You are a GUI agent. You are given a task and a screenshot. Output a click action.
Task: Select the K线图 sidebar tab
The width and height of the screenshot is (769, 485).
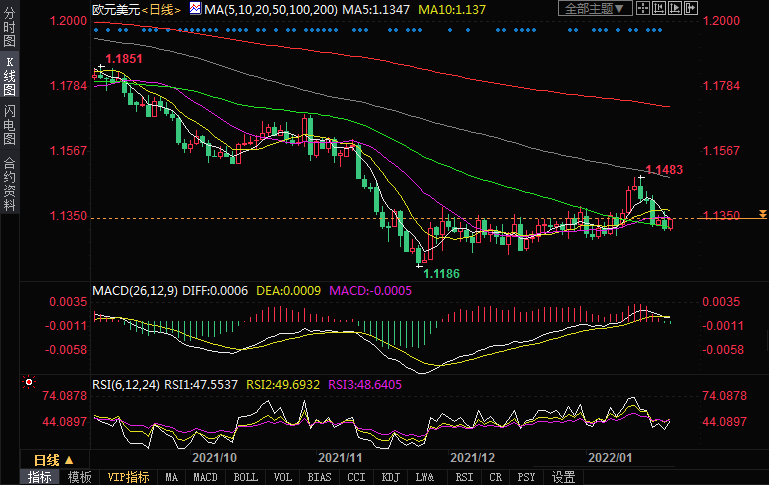(10, 81)
